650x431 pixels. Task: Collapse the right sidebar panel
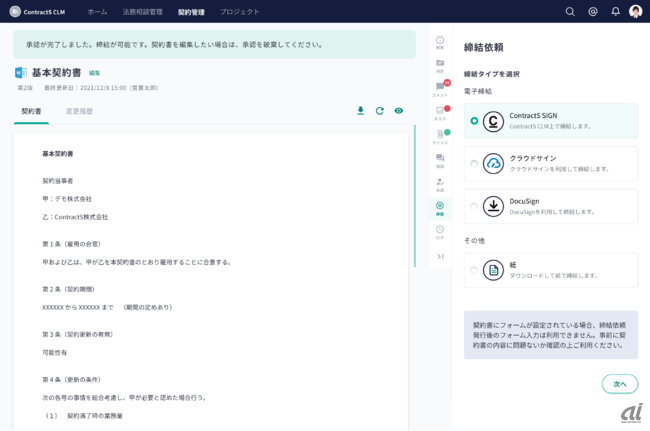pyautogui.click(x=440, y=256)
